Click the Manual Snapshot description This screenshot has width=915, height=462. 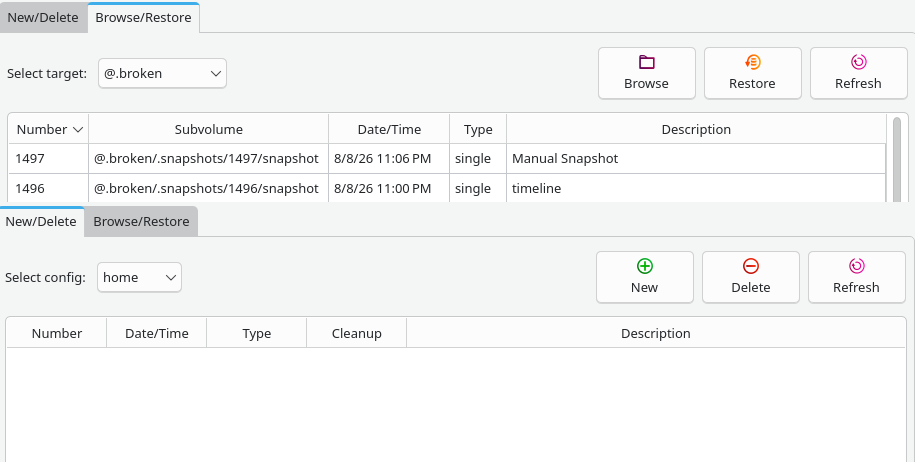(x=696, y=159)
